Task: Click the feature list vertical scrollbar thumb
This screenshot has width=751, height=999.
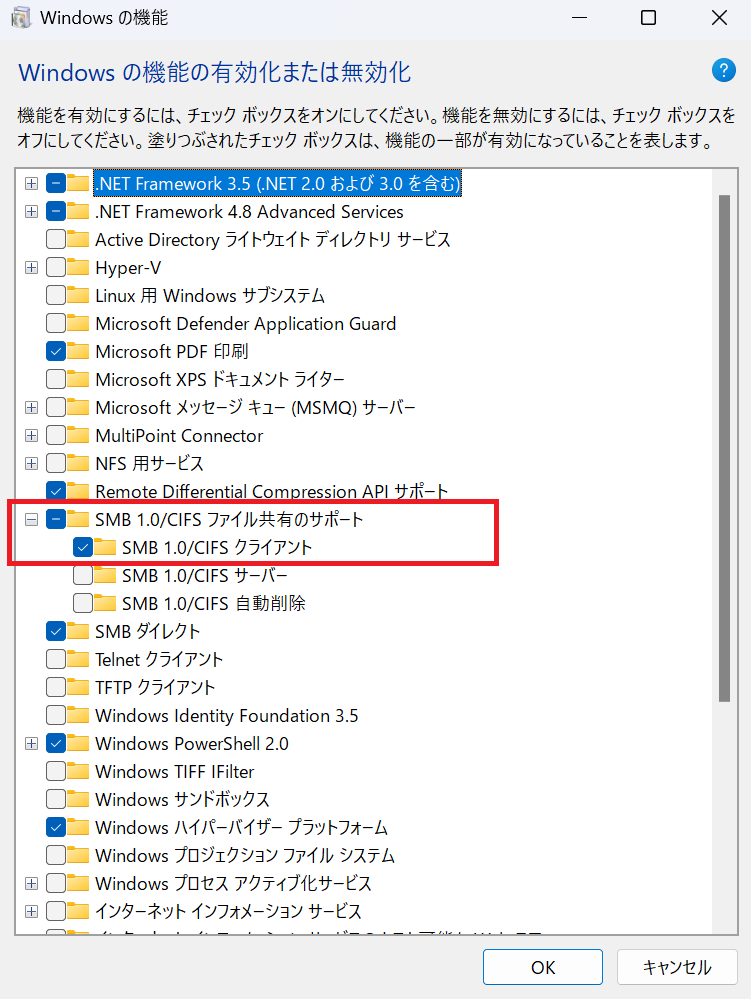Action: [x=724, y=449]
